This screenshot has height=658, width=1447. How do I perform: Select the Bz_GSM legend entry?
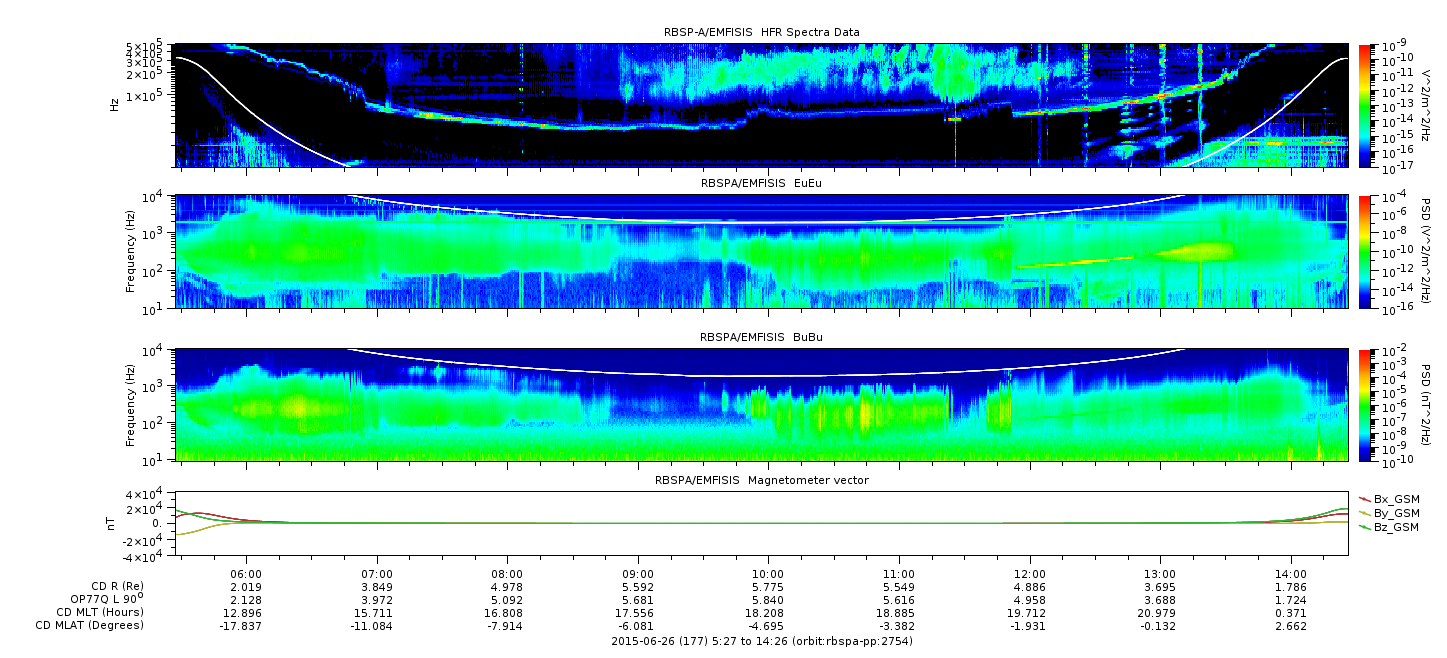coord(1394,527)
